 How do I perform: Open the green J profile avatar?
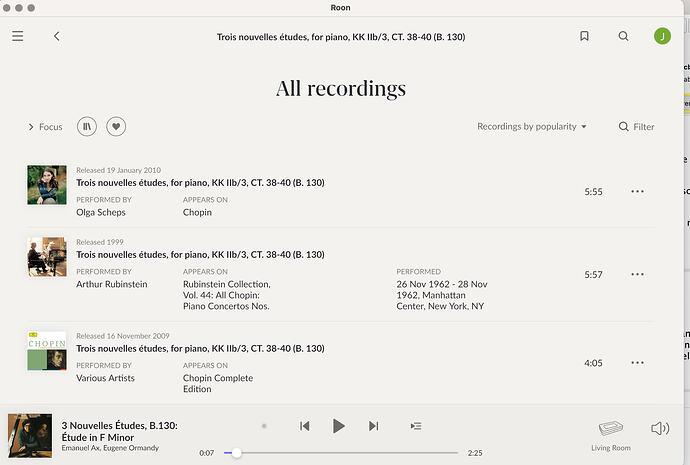[x=662, y=36]
